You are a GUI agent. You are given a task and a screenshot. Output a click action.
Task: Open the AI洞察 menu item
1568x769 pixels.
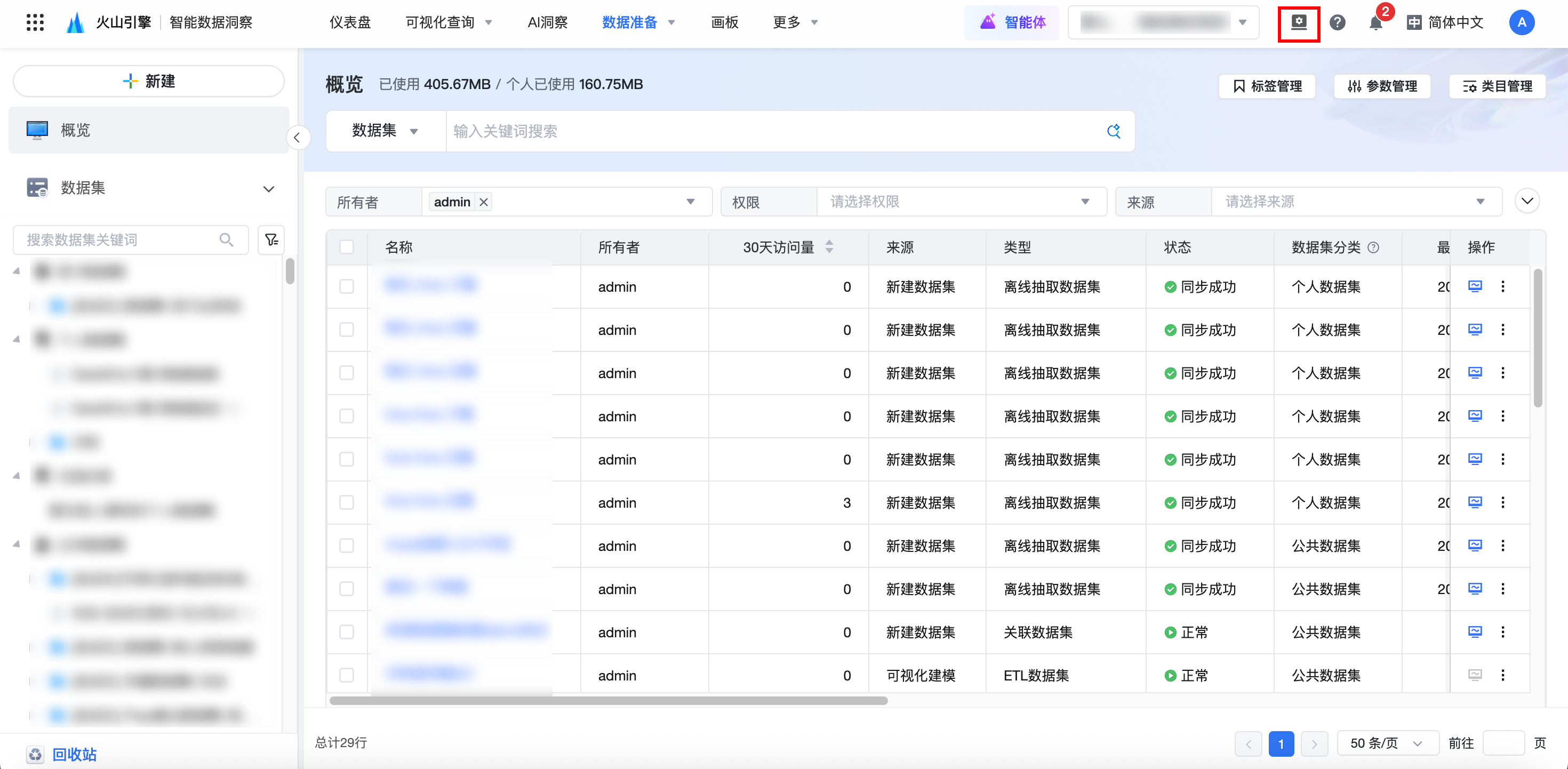[x=547, y=22]
